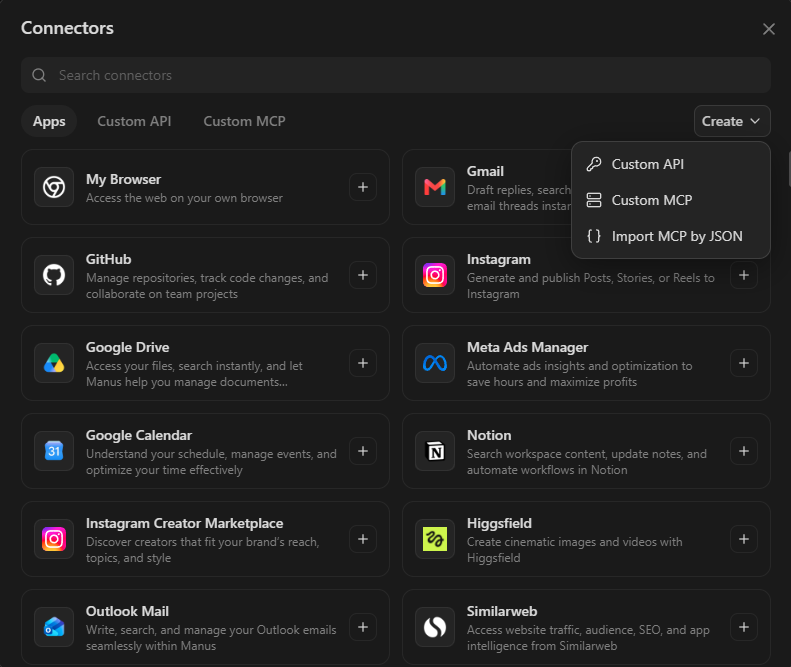
Task: Focus the Search connectors field
Action: coord(396,75)
